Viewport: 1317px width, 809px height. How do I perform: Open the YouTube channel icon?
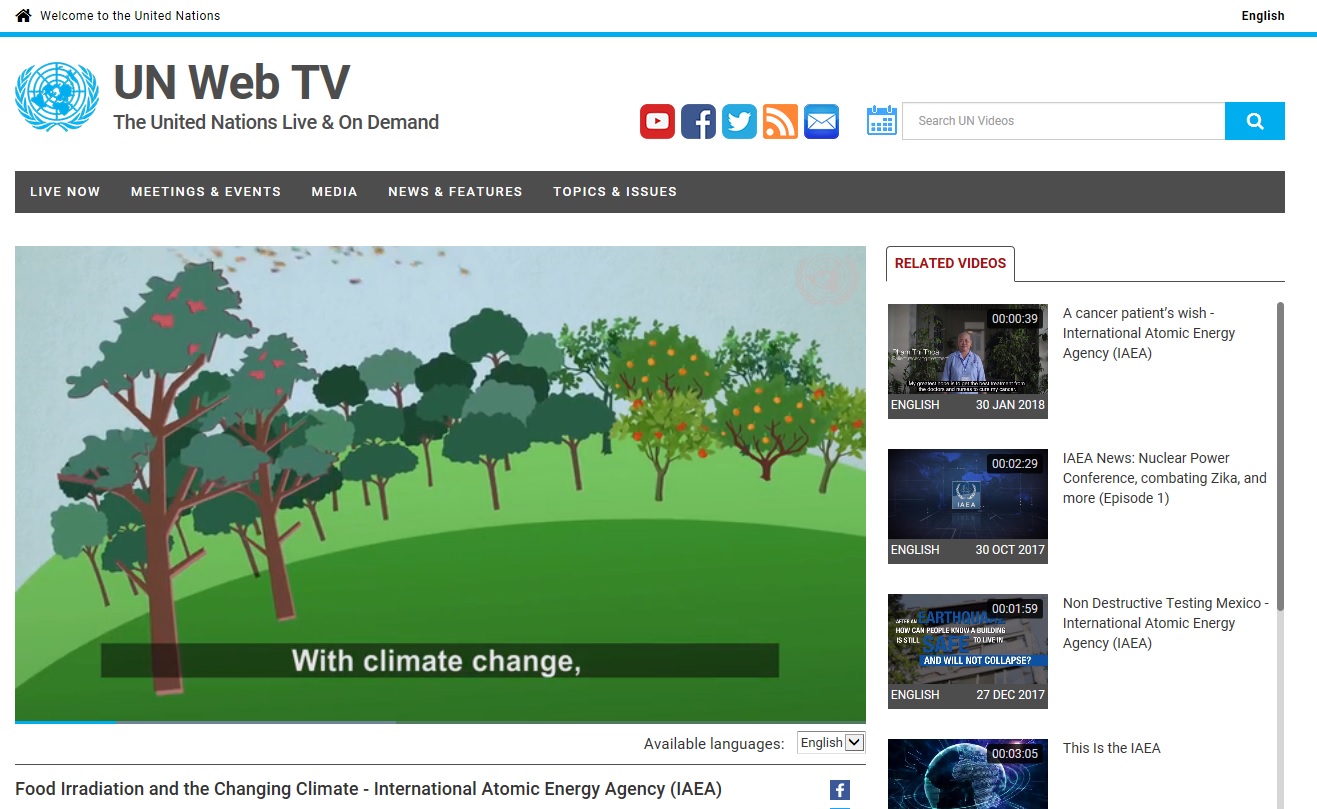tap(657, 121)
